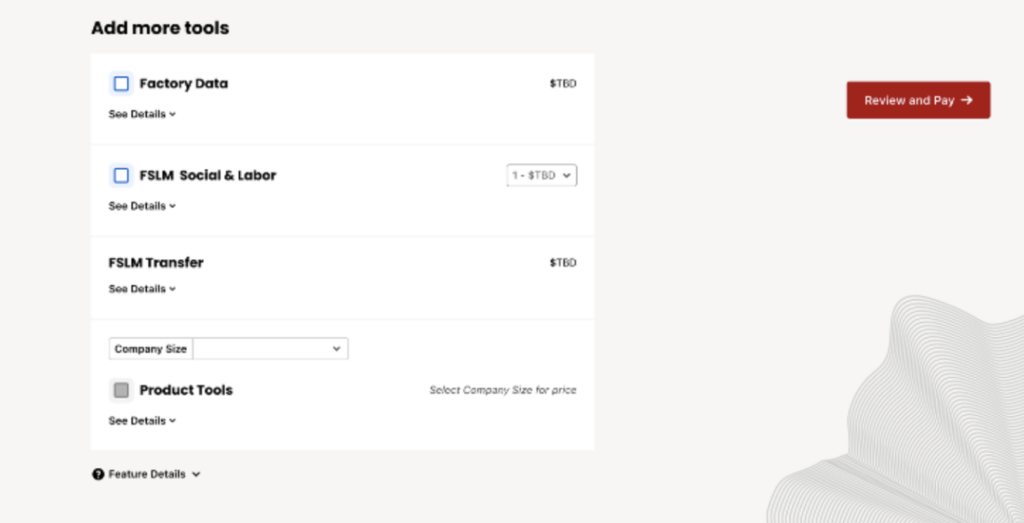Click the arrow icon on Review and Pay

pyautogui.click(x=967, y=101)
